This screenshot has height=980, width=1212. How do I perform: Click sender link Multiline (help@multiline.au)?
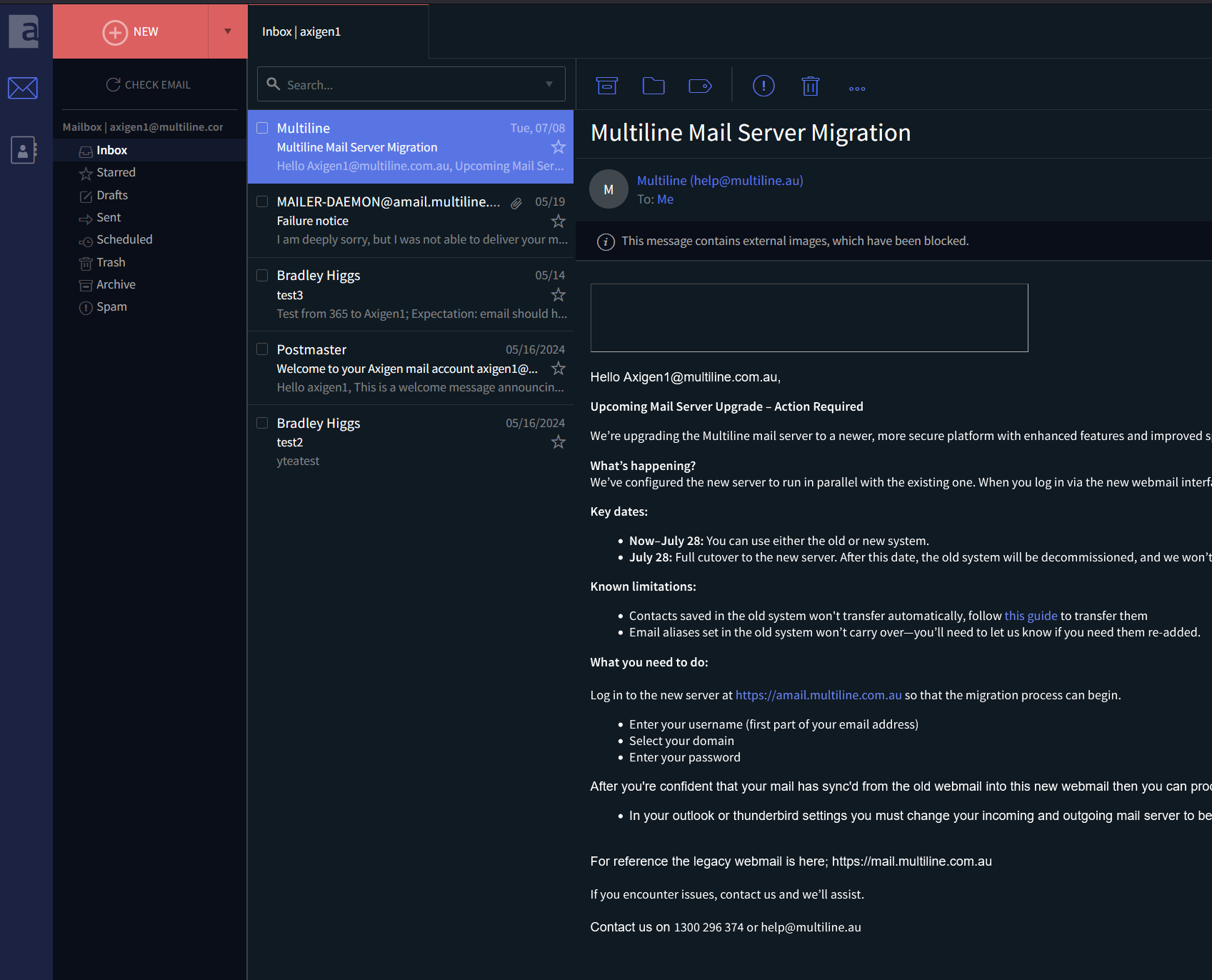(x=720, y=181)
